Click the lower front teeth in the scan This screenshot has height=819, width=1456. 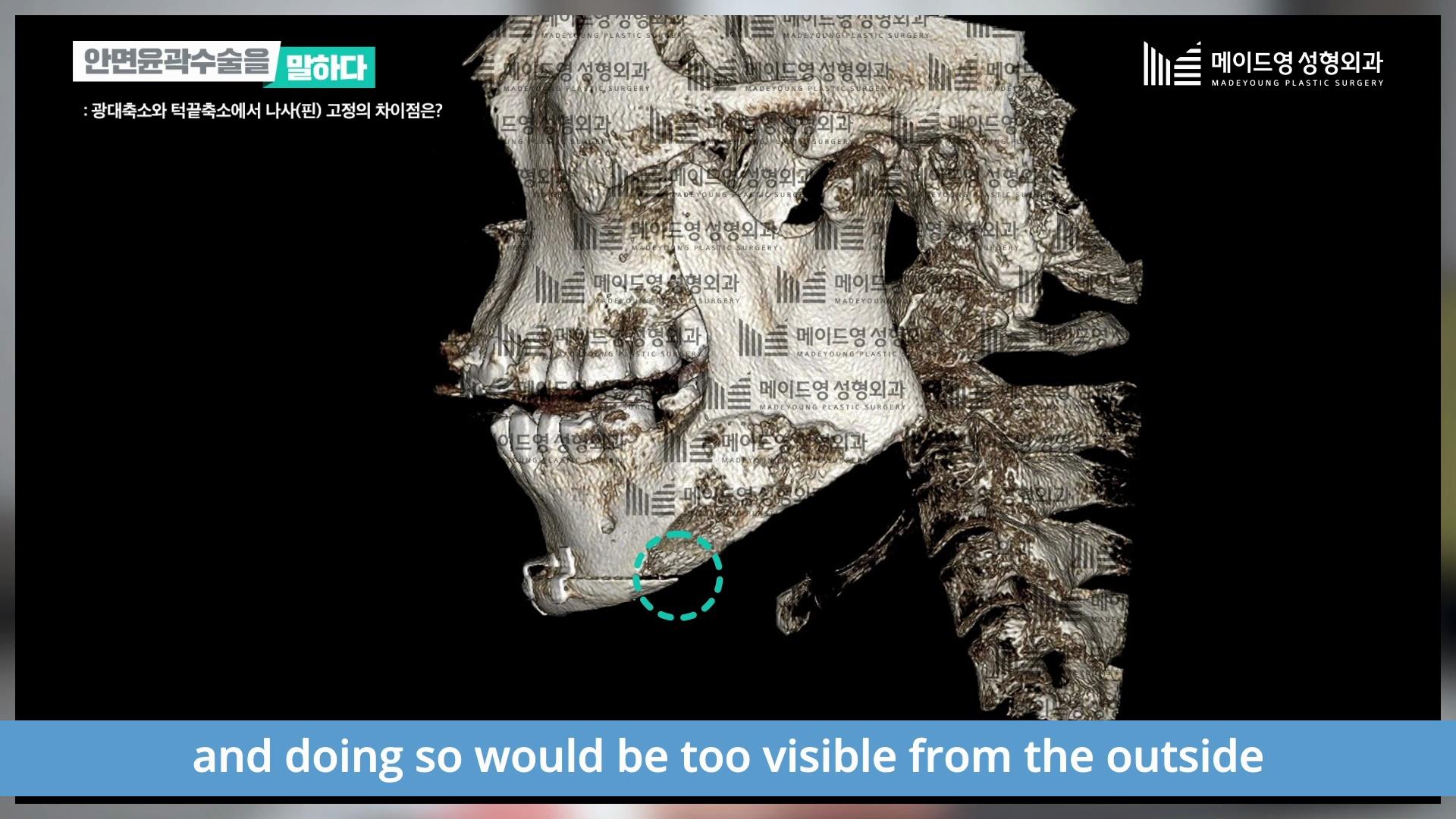[531, 428]
